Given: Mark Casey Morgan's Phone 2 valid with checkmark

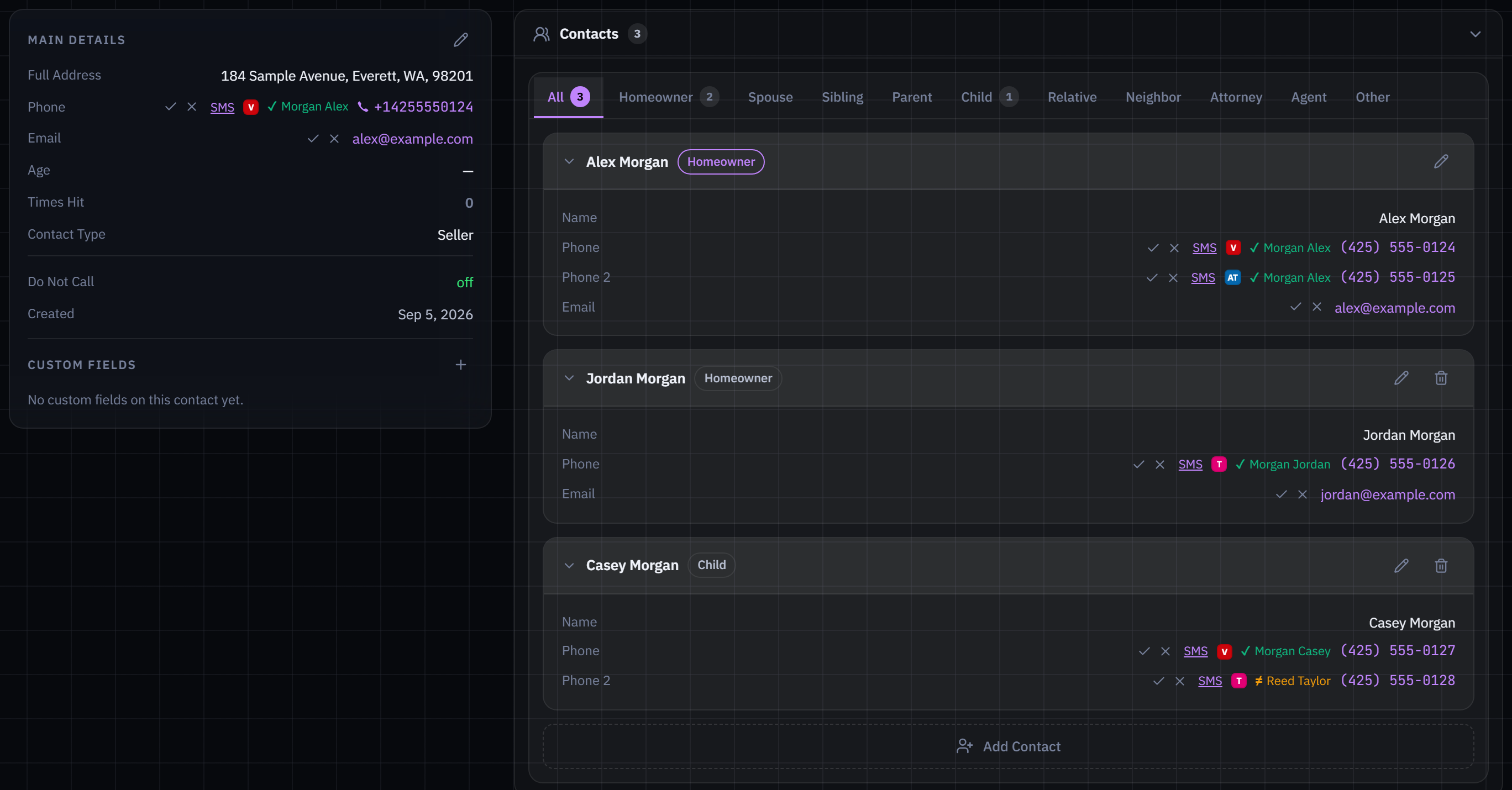Looking at the screenshot, I should (x=1159, y=681).
